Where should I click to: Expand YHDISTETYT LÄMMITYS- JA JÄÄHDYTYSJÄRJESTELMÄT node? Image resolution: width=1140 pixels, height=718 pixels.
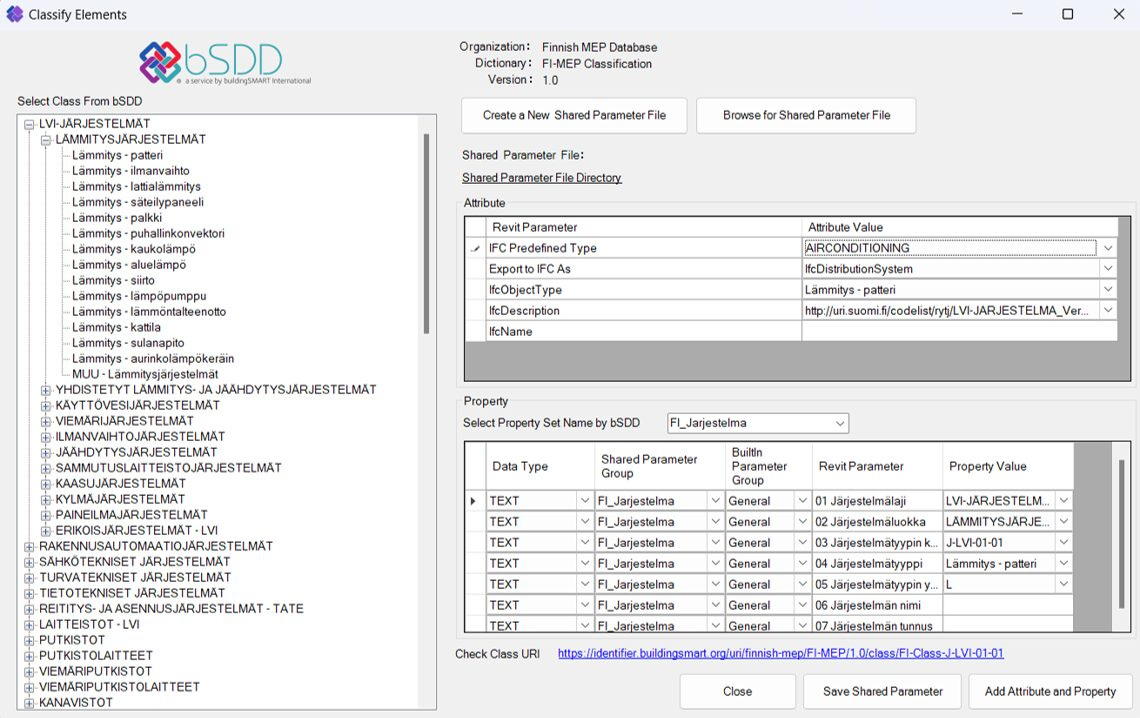(x=46, y=390)
